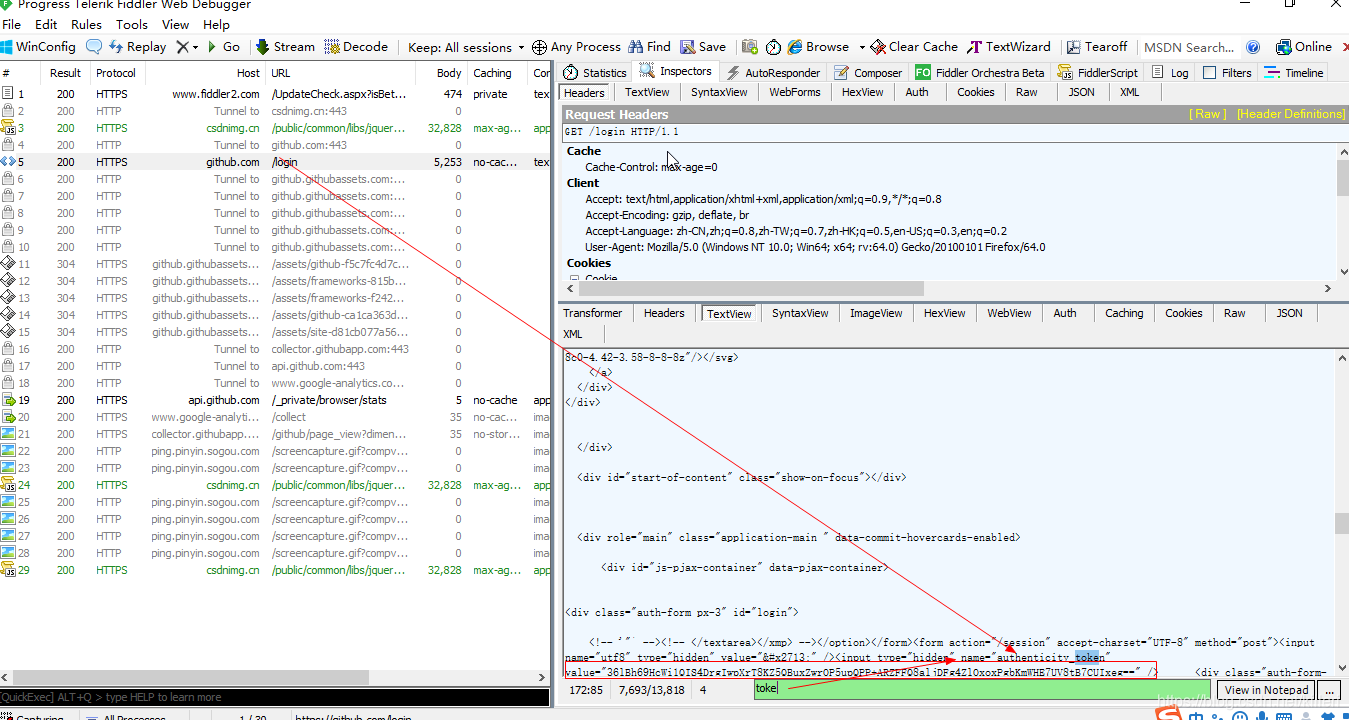Sort sessions by Protocol column header
The image size is (1349, 720).
116,73
